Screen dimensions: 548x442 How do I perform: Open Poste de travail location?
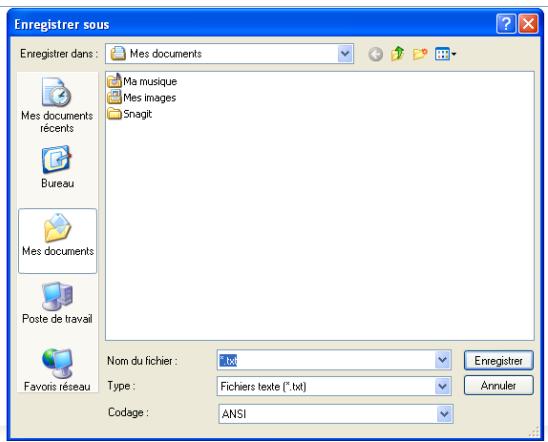57,303
